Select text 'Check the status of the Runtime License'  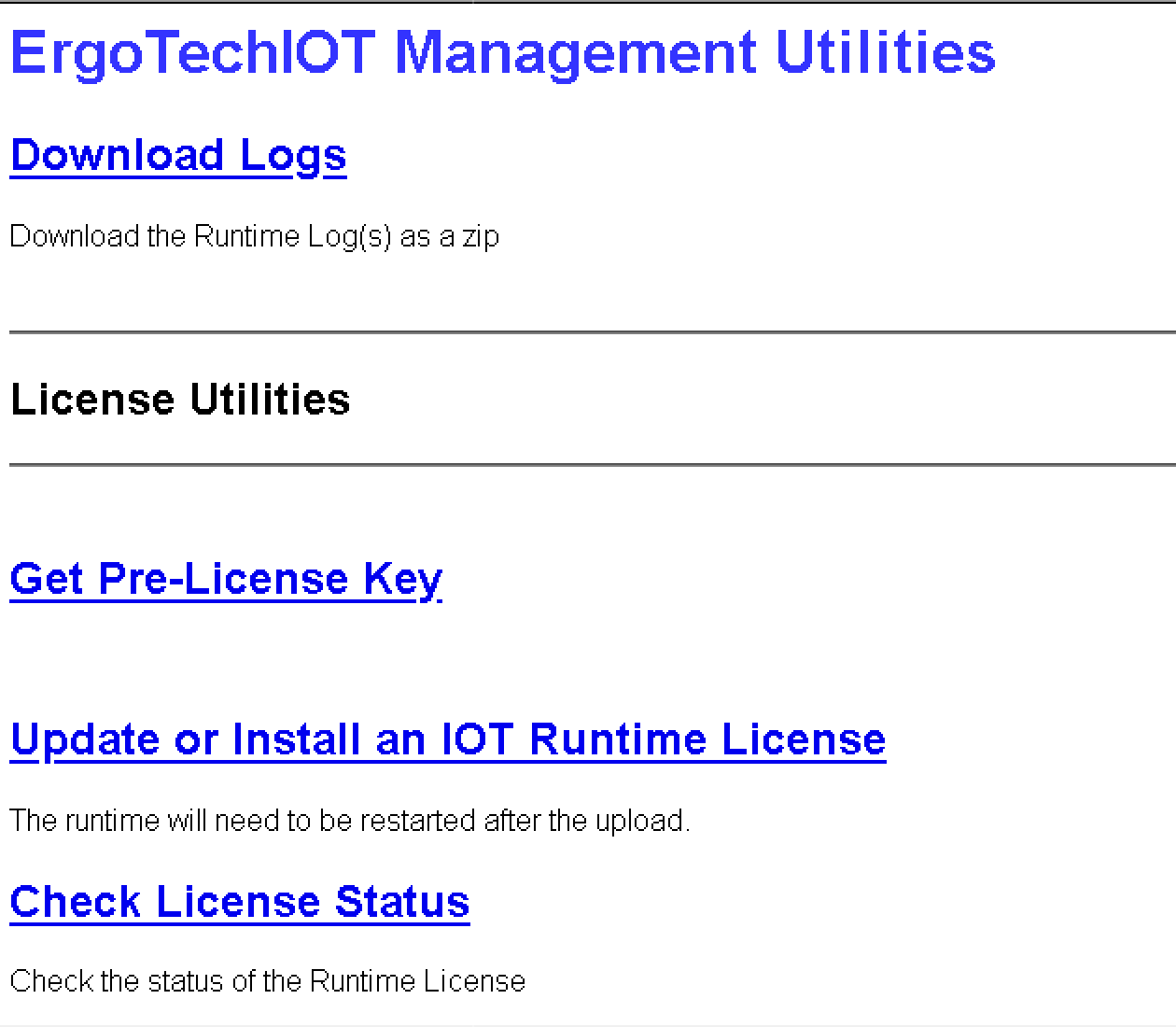(x=268, y=981)
